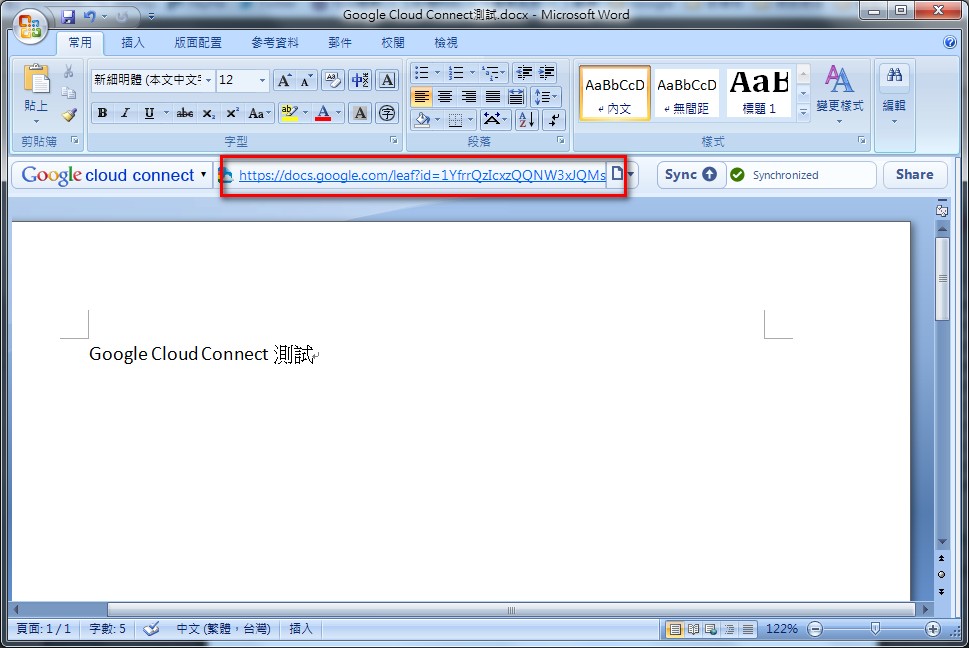The width and height of the screenshot is (969, 648).
Task: Click the Sync button
Action: 690,175
